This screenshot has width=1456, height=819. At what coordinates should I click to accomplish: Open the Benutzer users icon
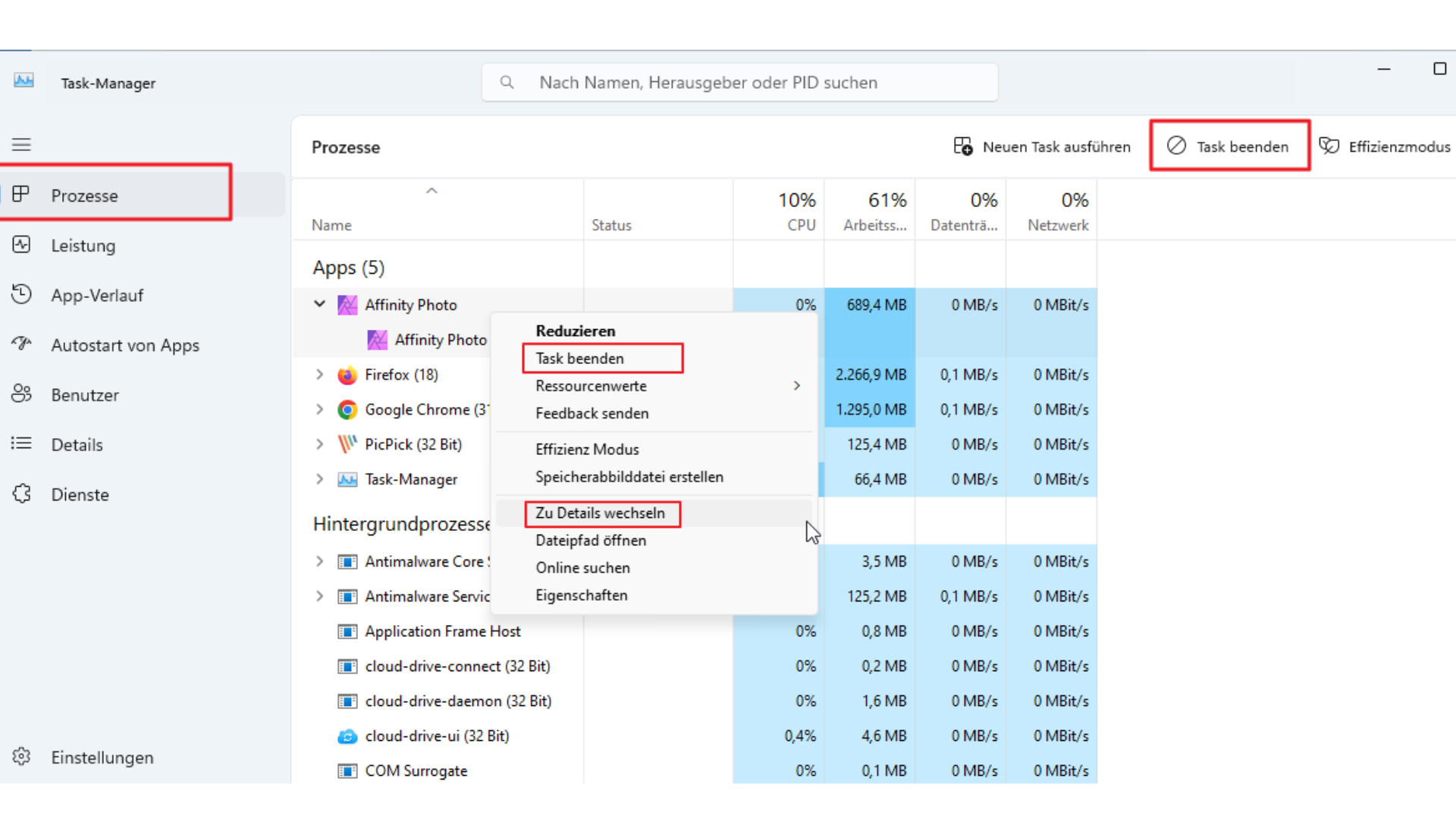21,394
